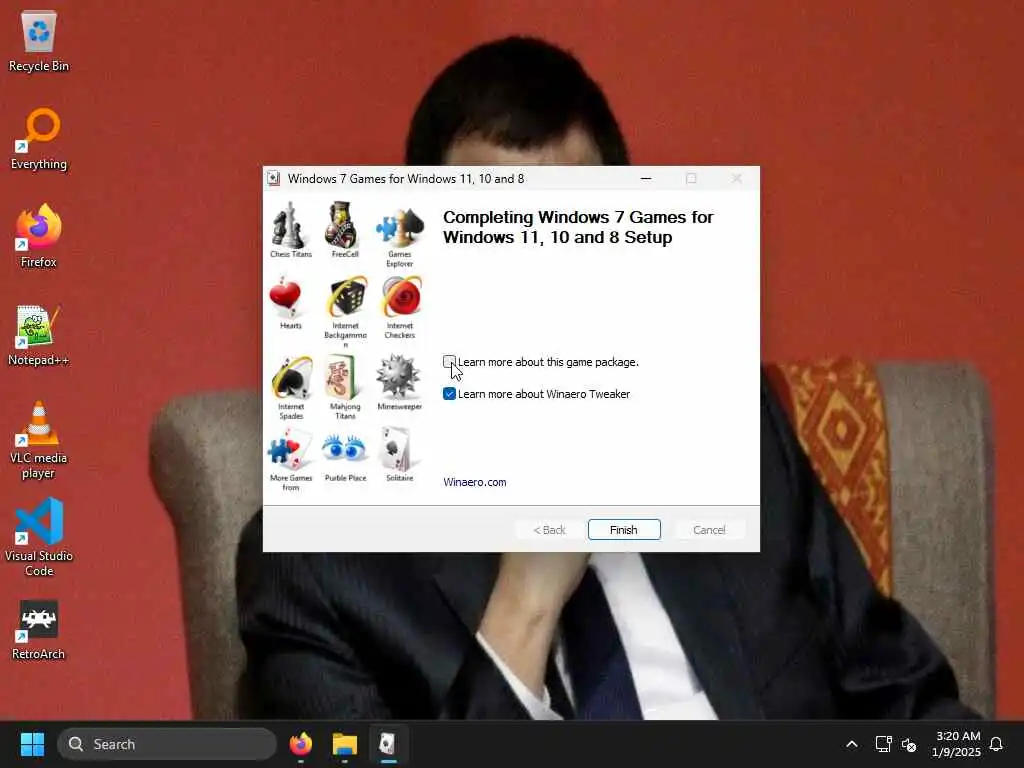Select the Mahjong Titans icon
Screen dimensions: 1024x768
click(342, 377)
